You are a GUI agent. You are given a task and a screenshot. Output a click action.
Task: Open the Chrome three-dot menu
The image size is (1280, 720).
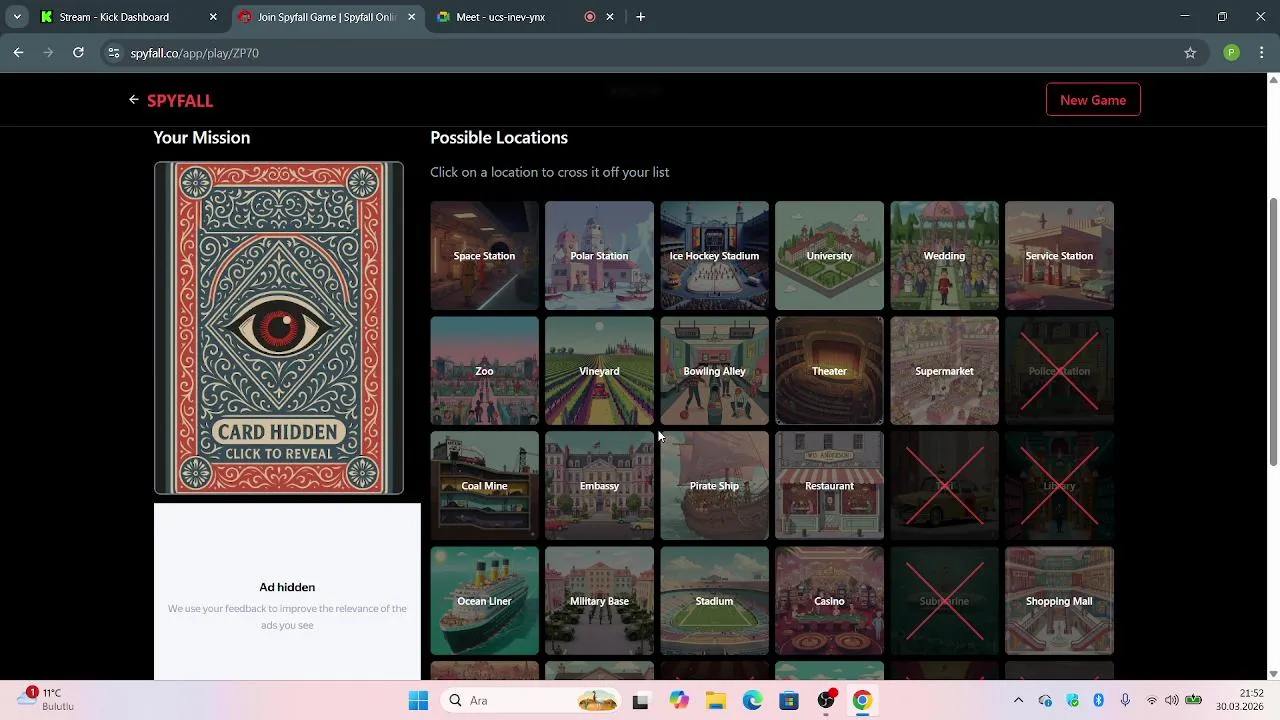coord(1263,53)
